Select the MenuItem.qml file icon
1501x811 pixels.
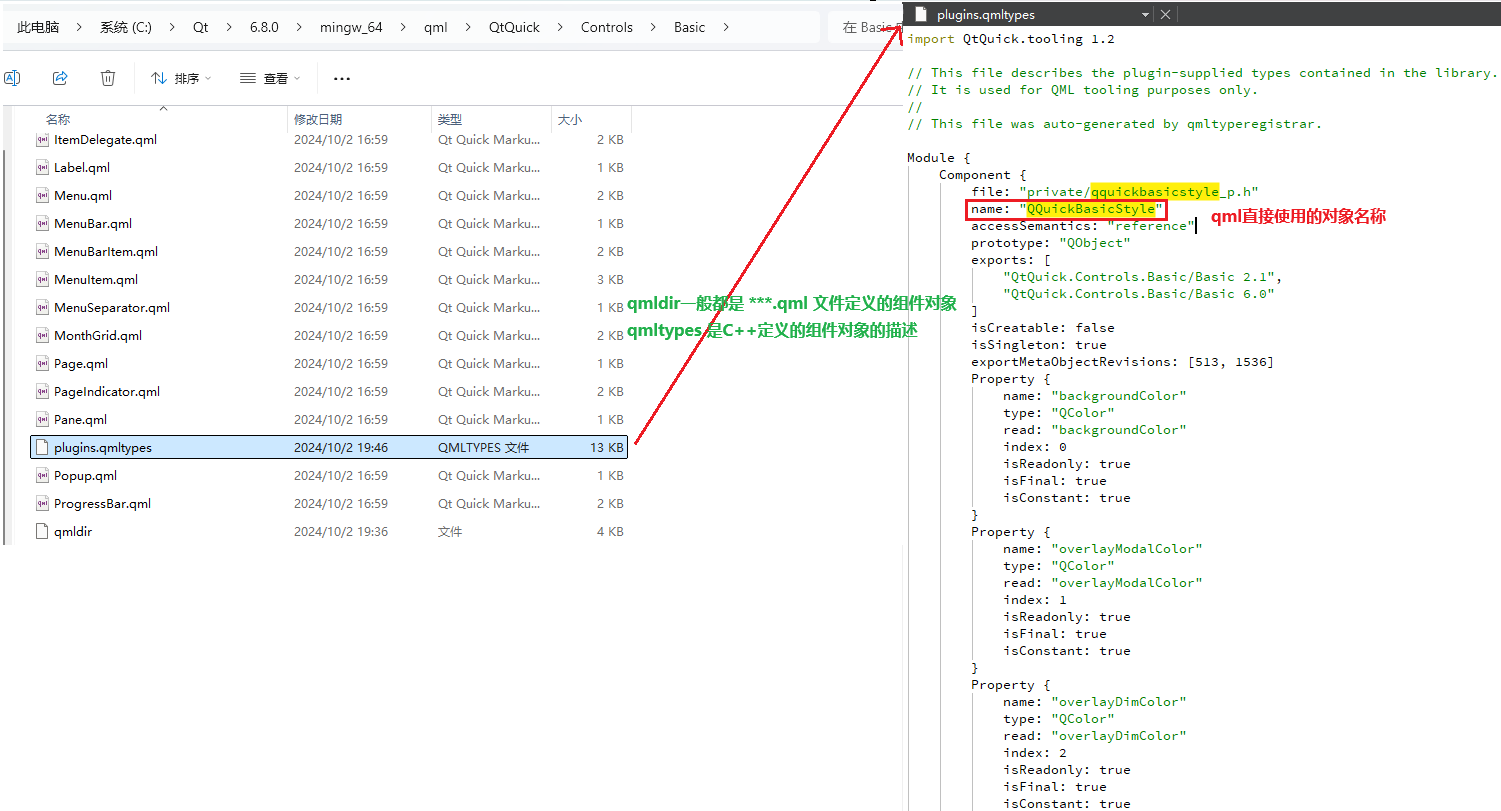[x=42, y=279]
